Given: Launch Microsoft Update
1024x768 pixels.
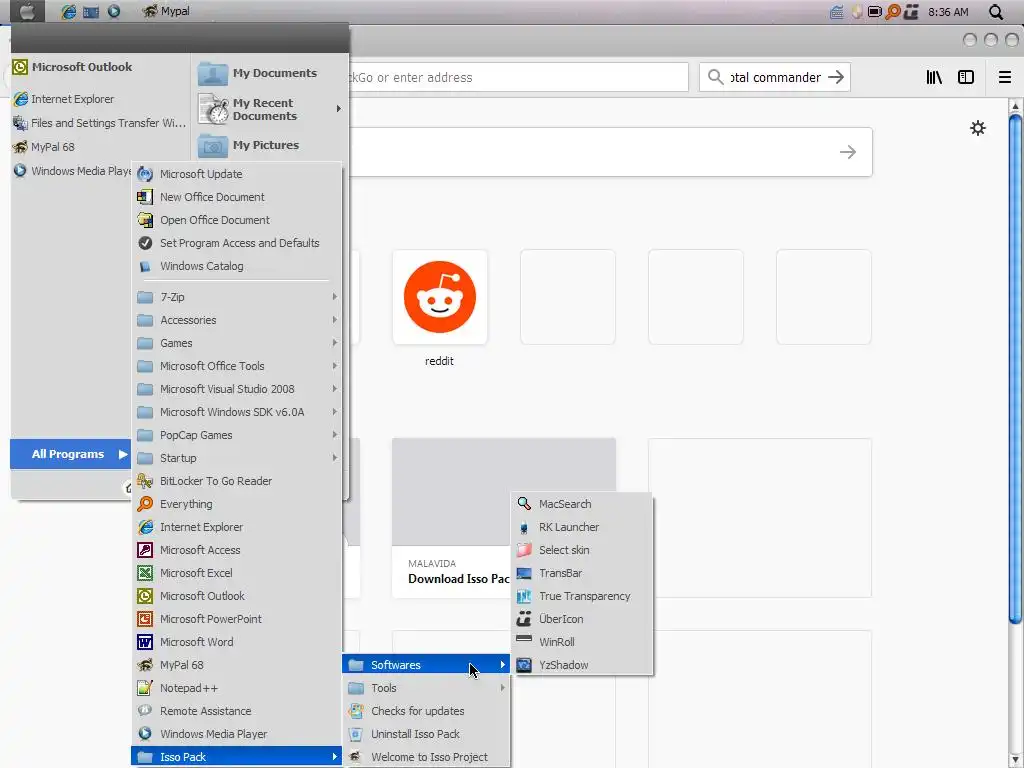Looking at the screenshot, I should (236, 174).
